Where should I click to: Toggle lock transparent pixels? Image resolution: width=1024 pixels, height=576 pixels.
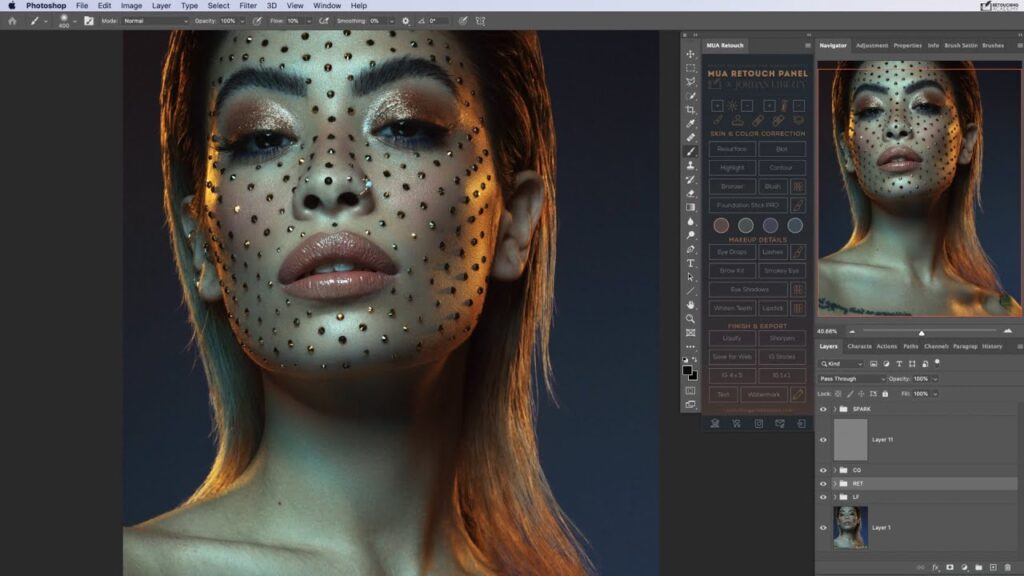[x=838, y=394]
